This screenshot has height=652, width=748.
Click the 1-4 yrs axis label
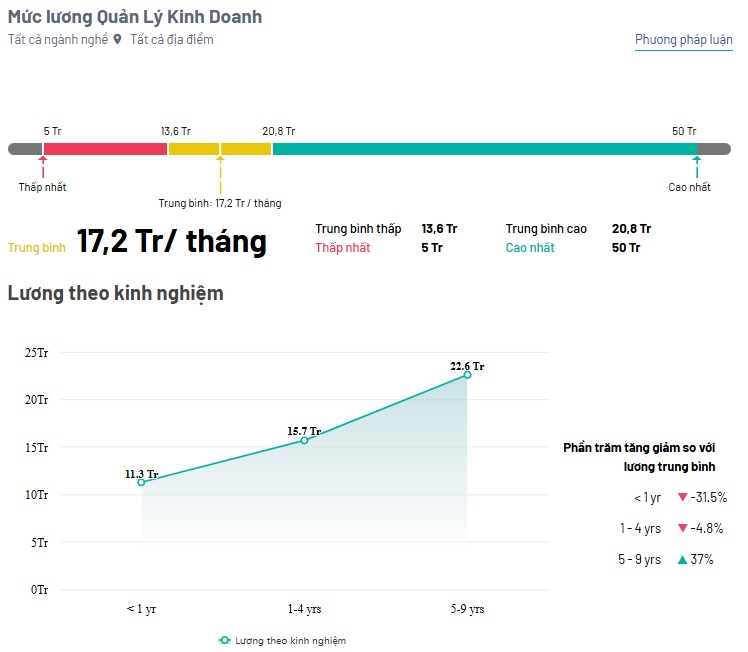(304, 609)
